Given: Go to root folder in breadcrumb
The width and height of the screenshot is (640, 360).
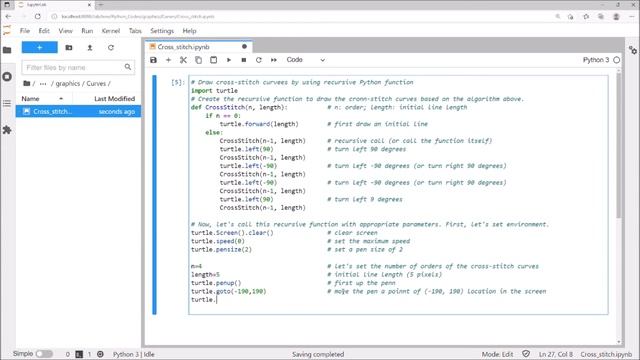Looking at the screenshot, I should pyautogui.click(x=27, y=83).
